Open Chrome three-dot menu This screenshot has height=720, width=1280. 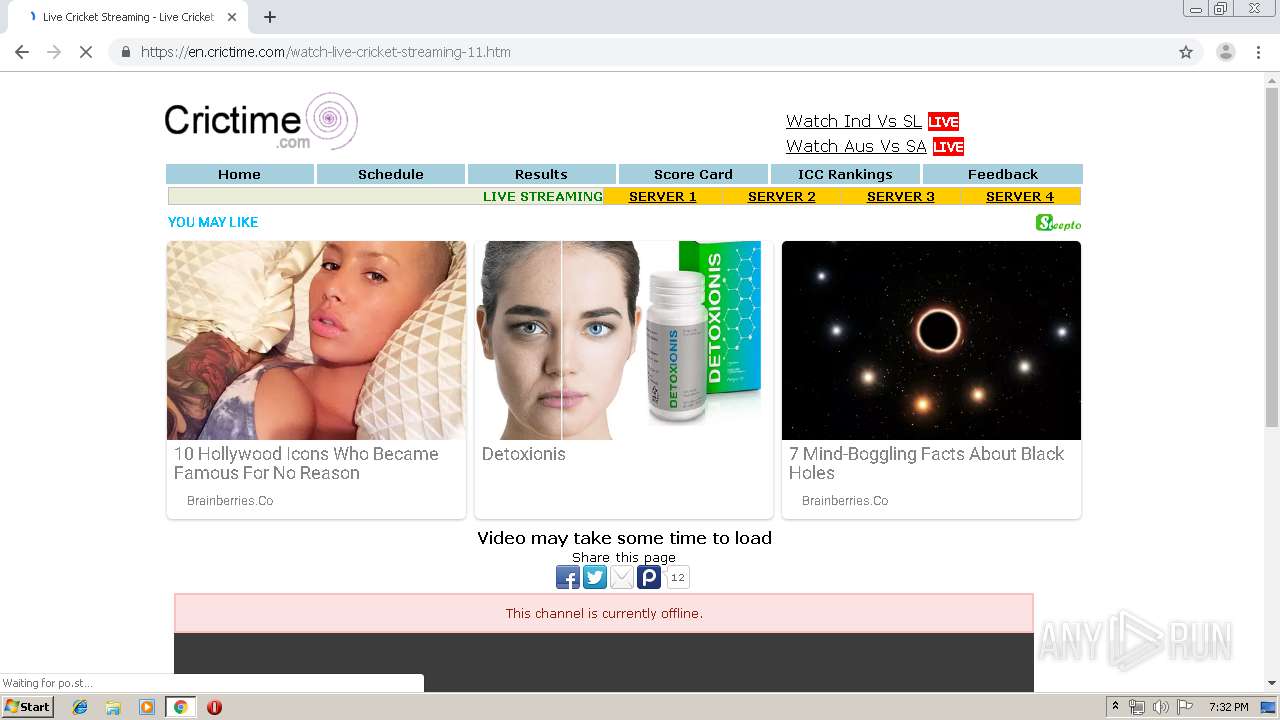click(1258, 52)
